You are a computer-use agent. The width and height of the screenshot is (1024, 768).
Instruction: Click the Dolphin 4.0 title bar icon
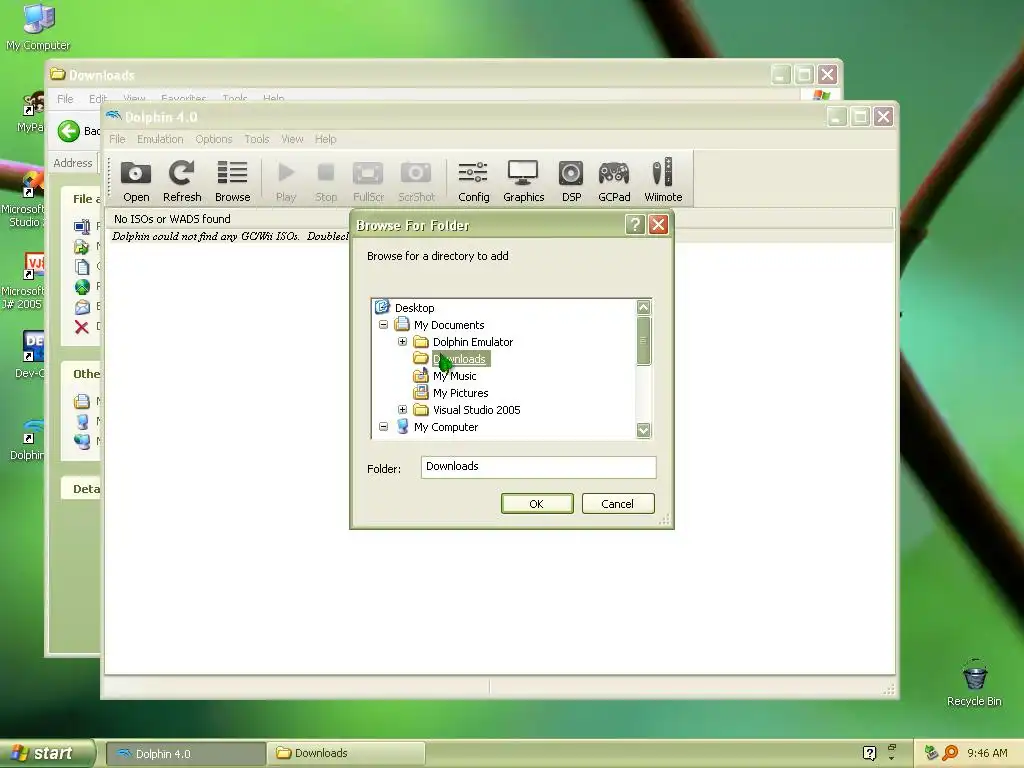pos(114,116)
